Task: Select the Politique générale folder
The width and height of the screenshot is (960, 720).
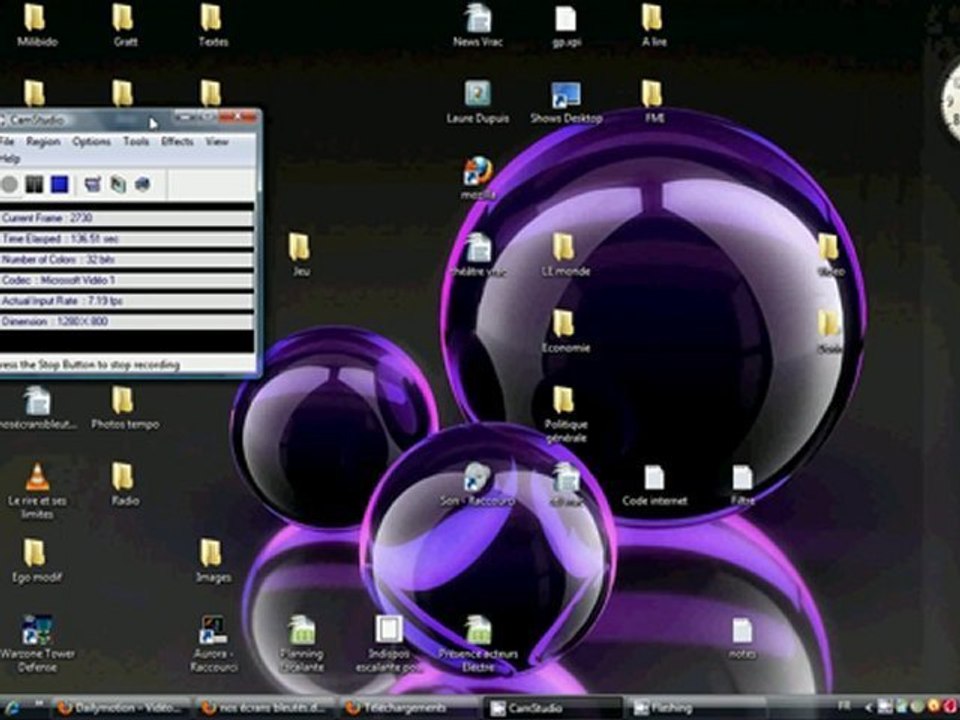Action: (564, 401)
